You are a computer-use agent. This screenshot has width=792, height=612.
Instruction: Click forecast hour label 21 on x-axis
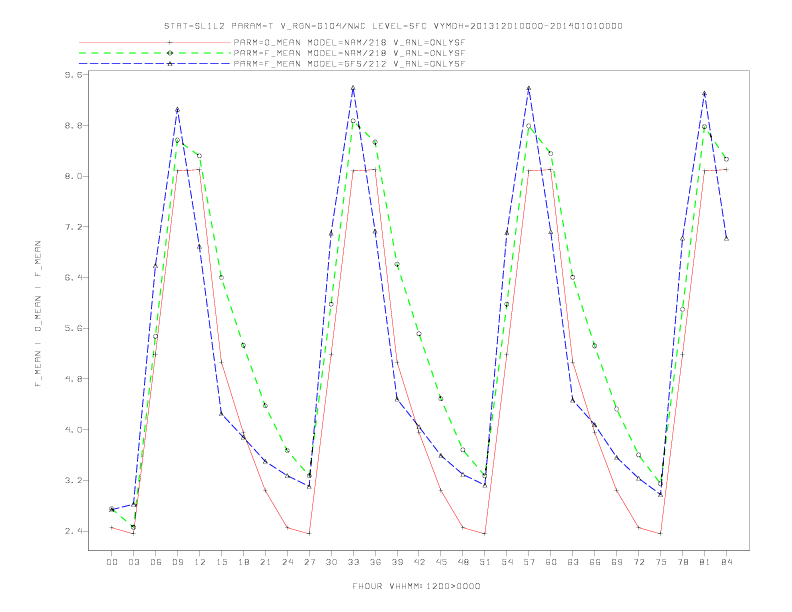[x=265, y=562]
